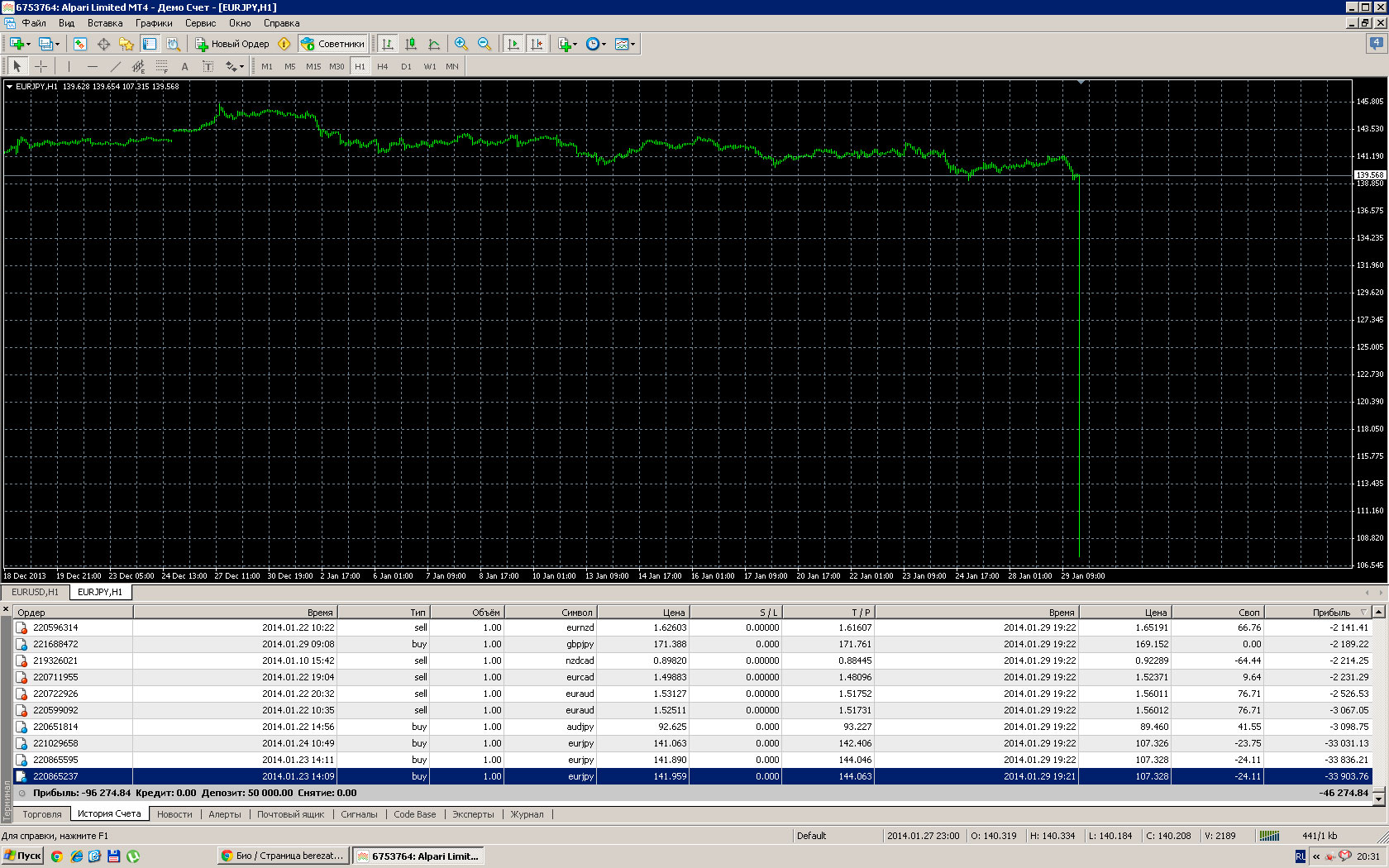Image resolution: width=1389 pixels, height=868 pixels.
Task: Toggle the Советники auto-trading button
Action: point(332,44)
